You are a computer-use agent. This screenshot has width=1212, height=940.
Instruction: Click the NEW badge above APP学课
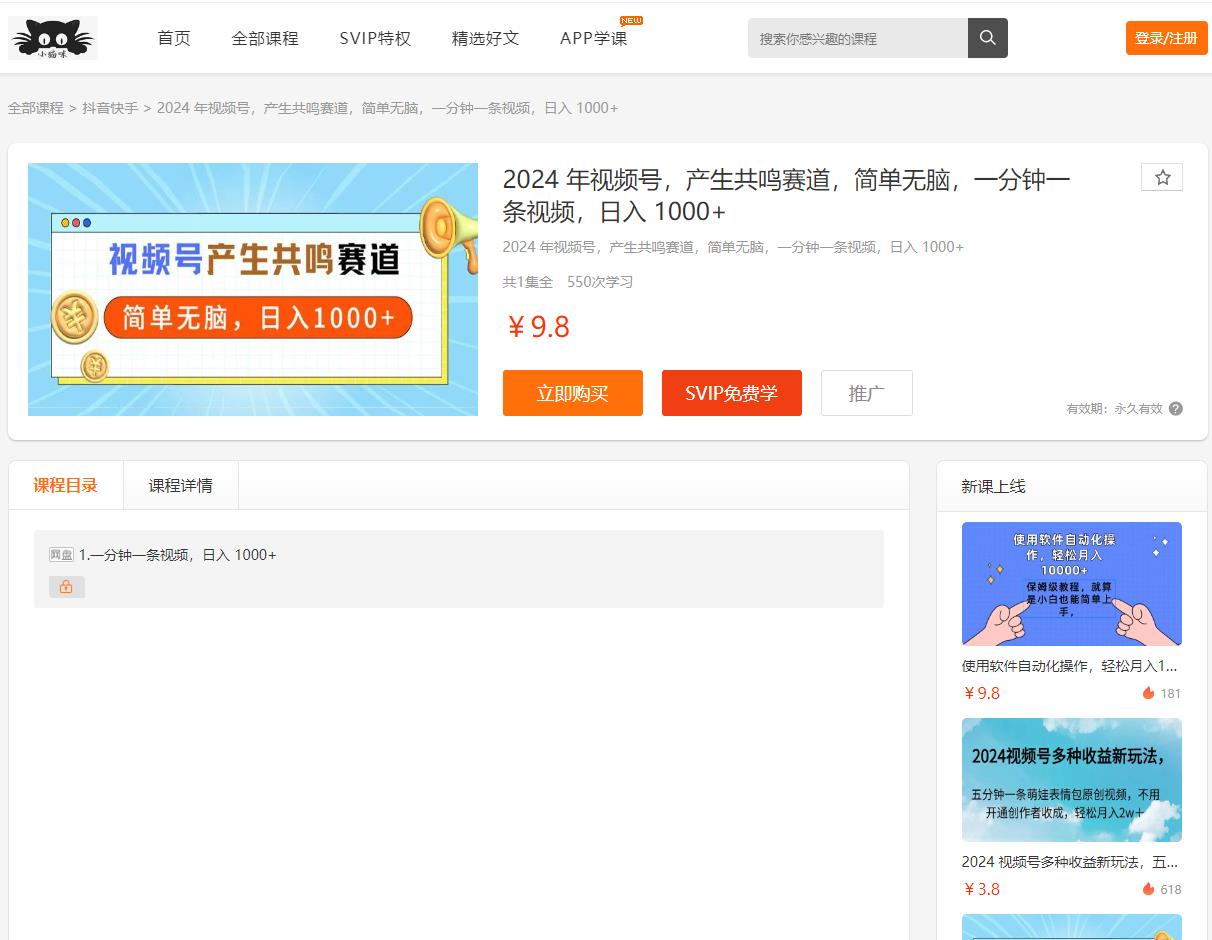pos(631,20)
